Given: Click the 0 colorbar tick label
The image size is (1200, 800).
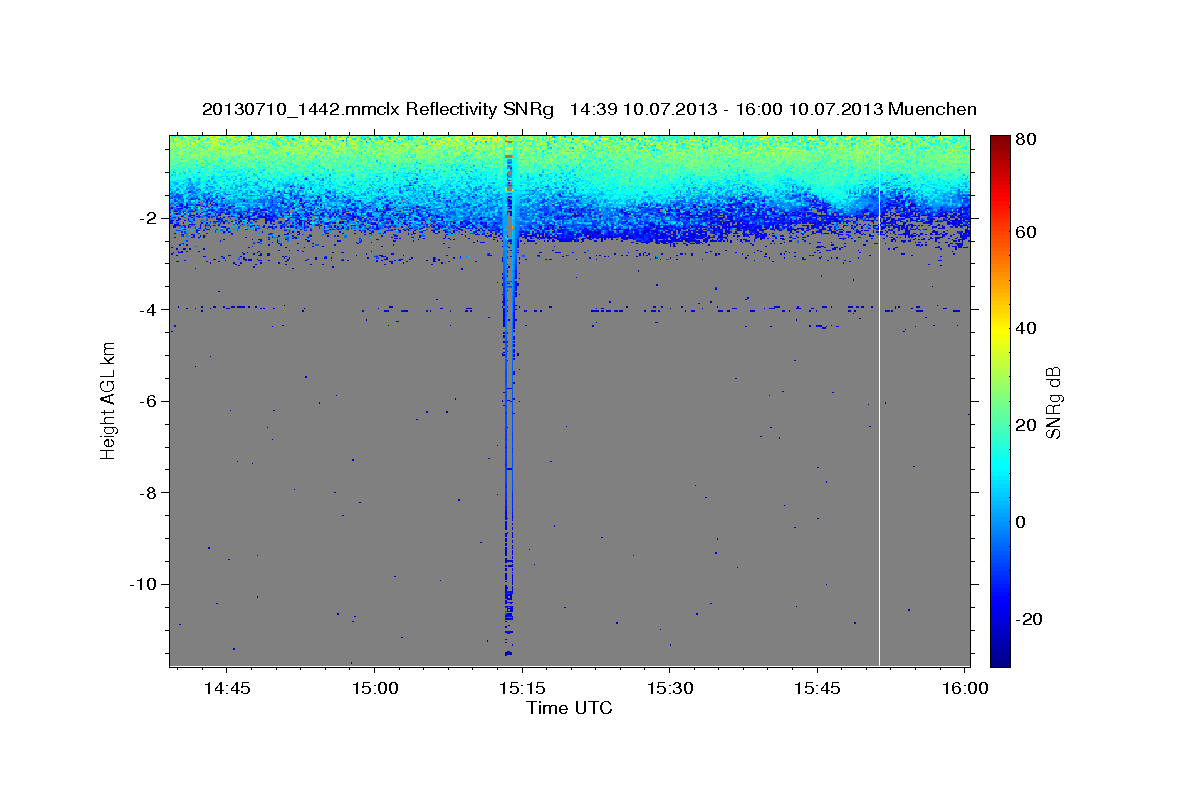Looking at the screenshot, I should pos(1022,522).
